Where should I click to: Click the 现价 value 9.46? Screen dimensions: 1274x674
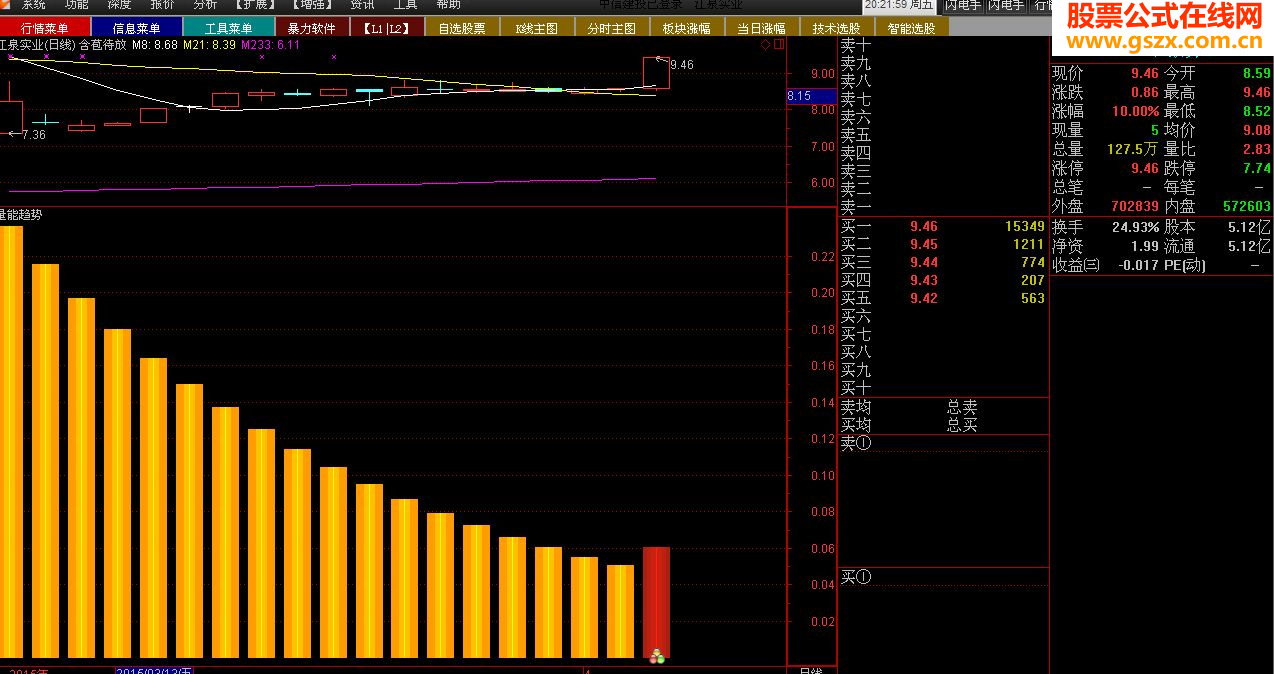[x=1145, y=73]
